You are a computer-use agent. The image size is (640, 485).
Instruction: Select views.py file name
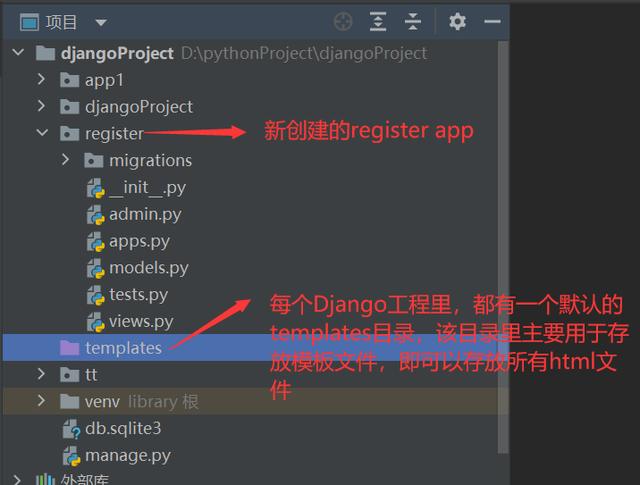141,322
